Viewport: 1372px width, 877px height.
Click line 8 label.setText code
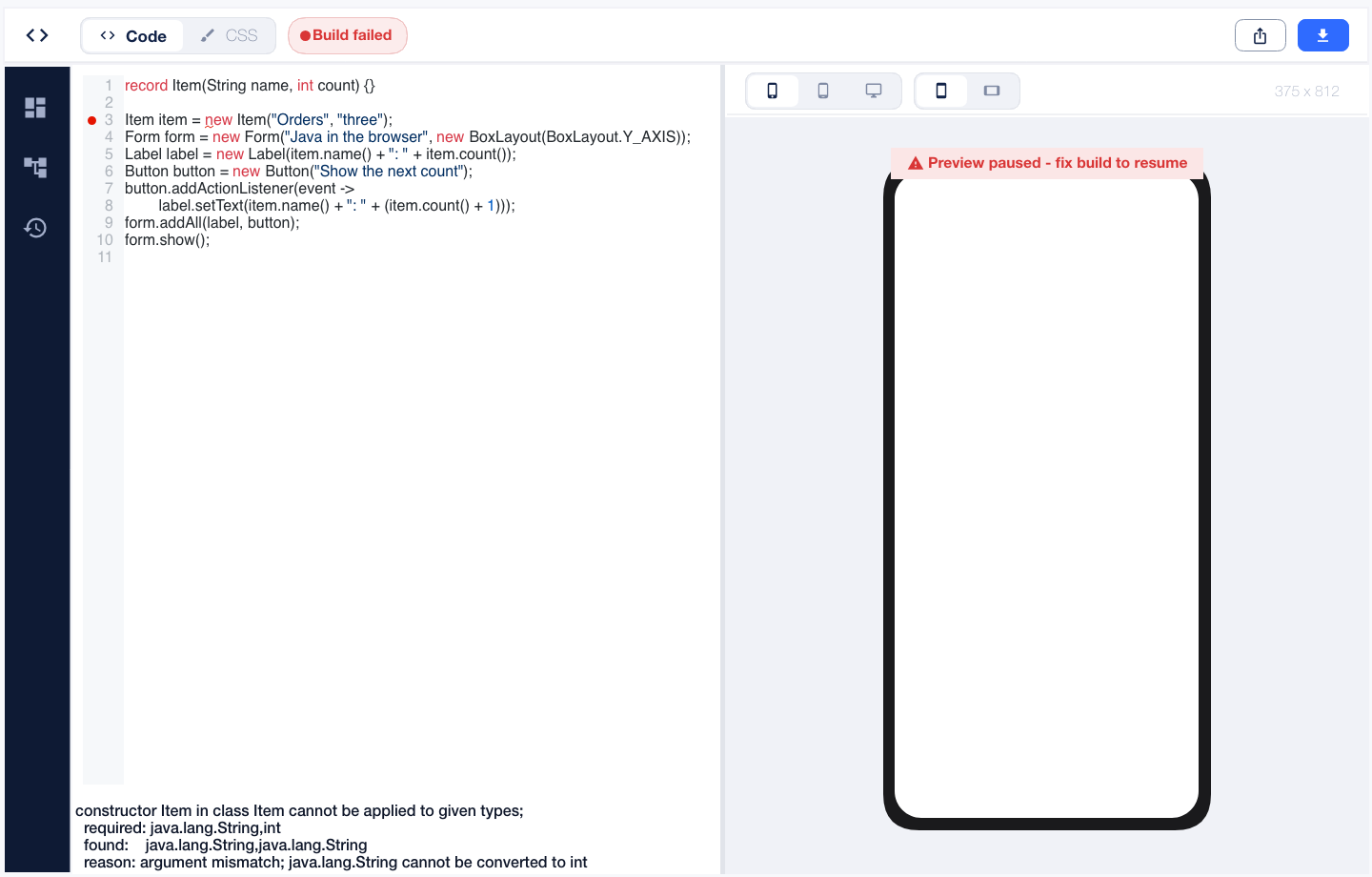336,206
